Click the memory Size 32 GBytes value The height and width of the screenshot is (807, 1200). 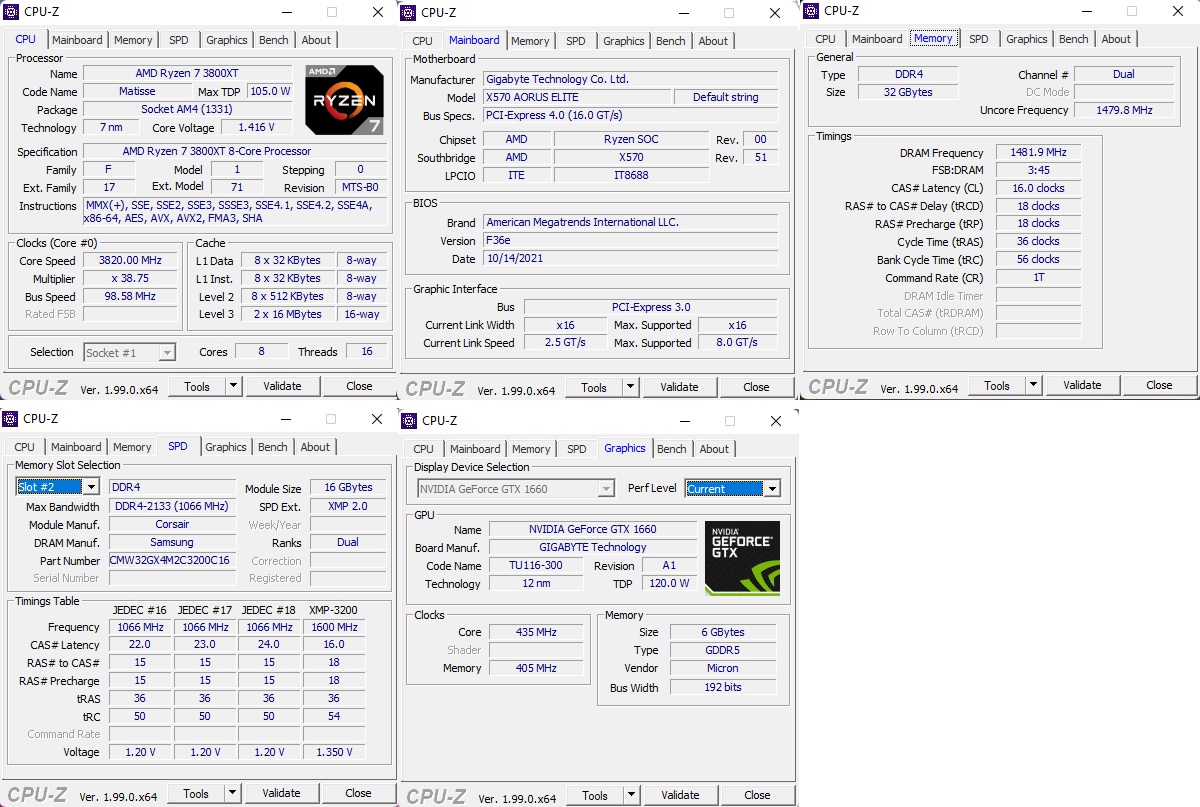point(907,92)
